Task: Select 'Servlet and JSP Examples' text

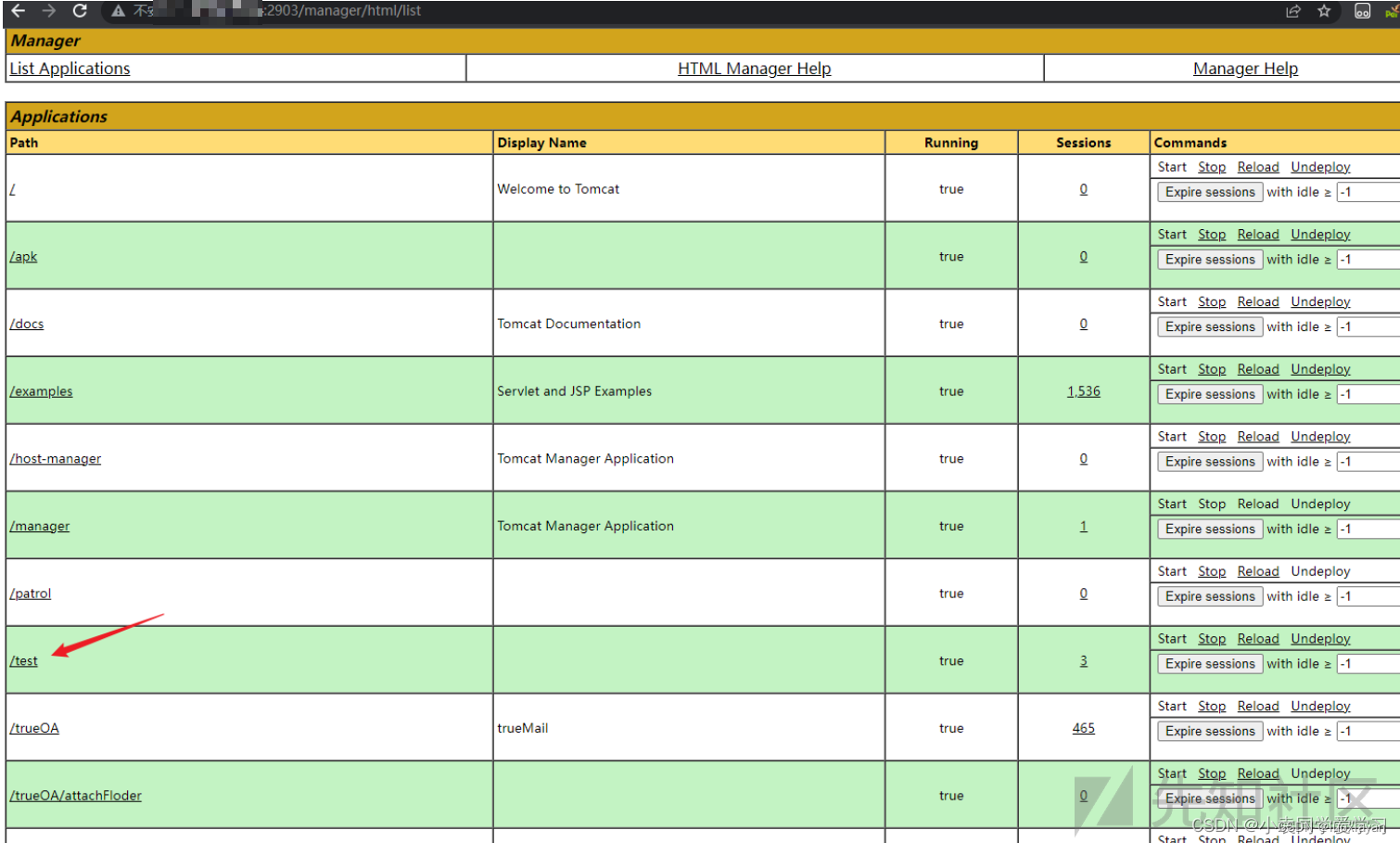Action: (574, 391)
